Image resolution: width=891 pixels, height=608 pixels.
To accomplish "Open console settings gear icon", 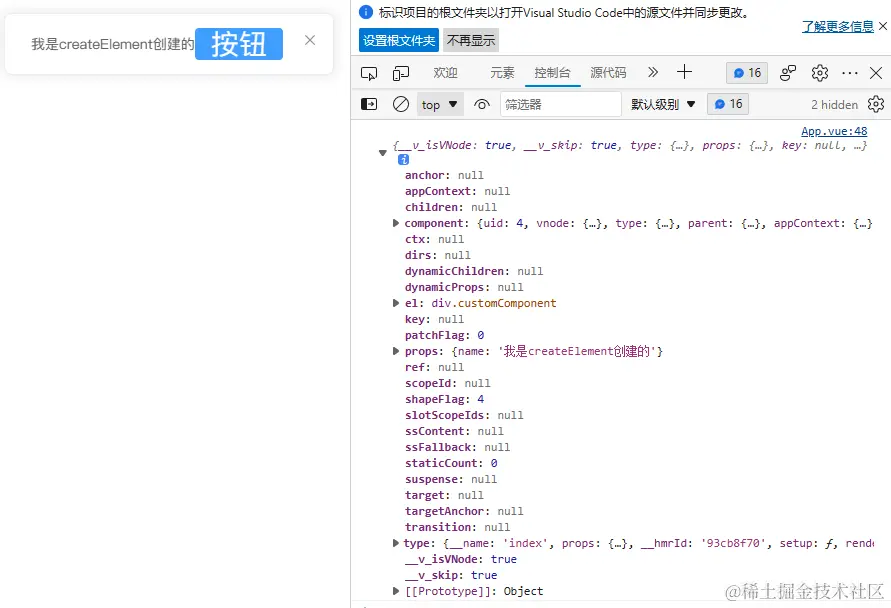I will click(876, 105).
